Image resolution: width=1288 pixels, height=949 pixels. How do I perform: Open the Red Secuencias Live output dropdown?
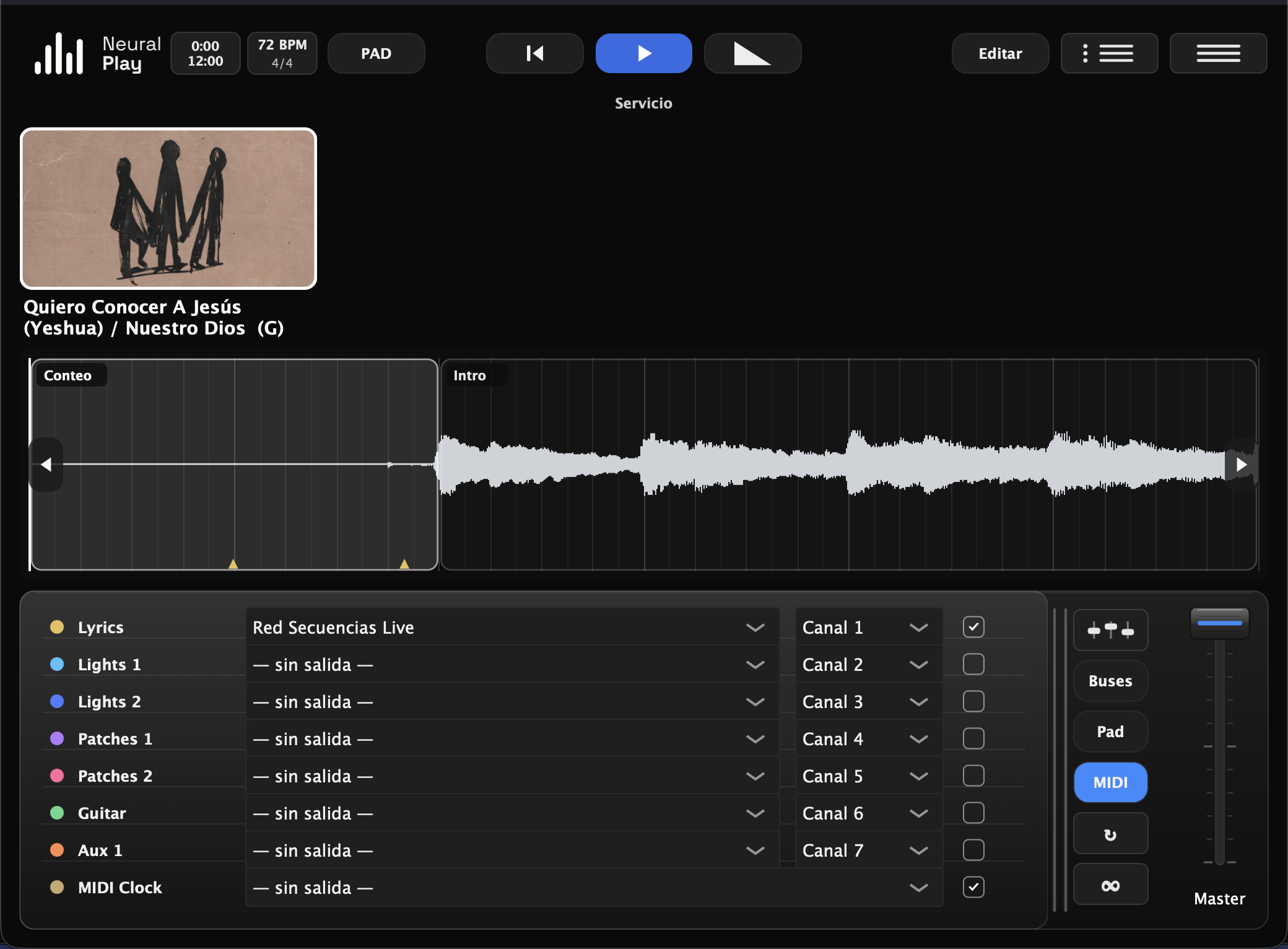tap(512, 627)
